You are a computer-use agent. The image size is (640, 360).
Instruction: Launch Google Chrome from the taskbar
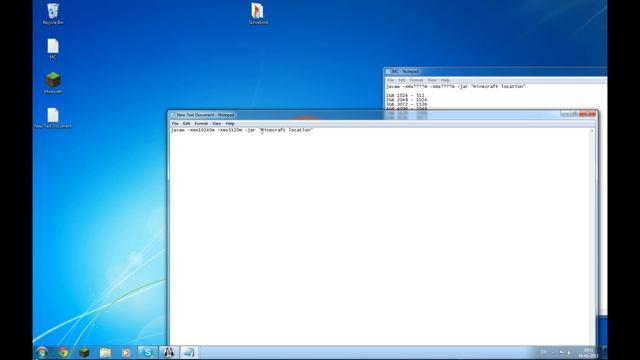pos(63,352)
